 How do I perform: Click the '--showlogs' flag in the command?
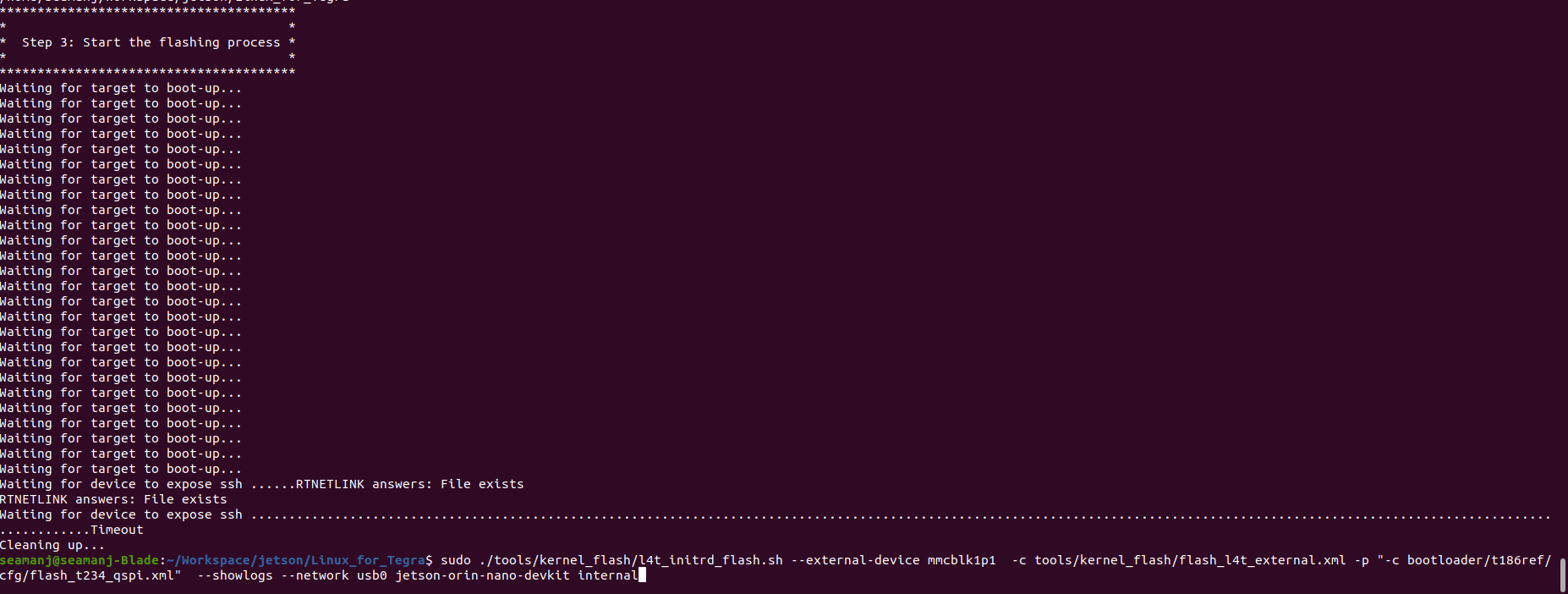pyautogui.click(x=235, y=575)
